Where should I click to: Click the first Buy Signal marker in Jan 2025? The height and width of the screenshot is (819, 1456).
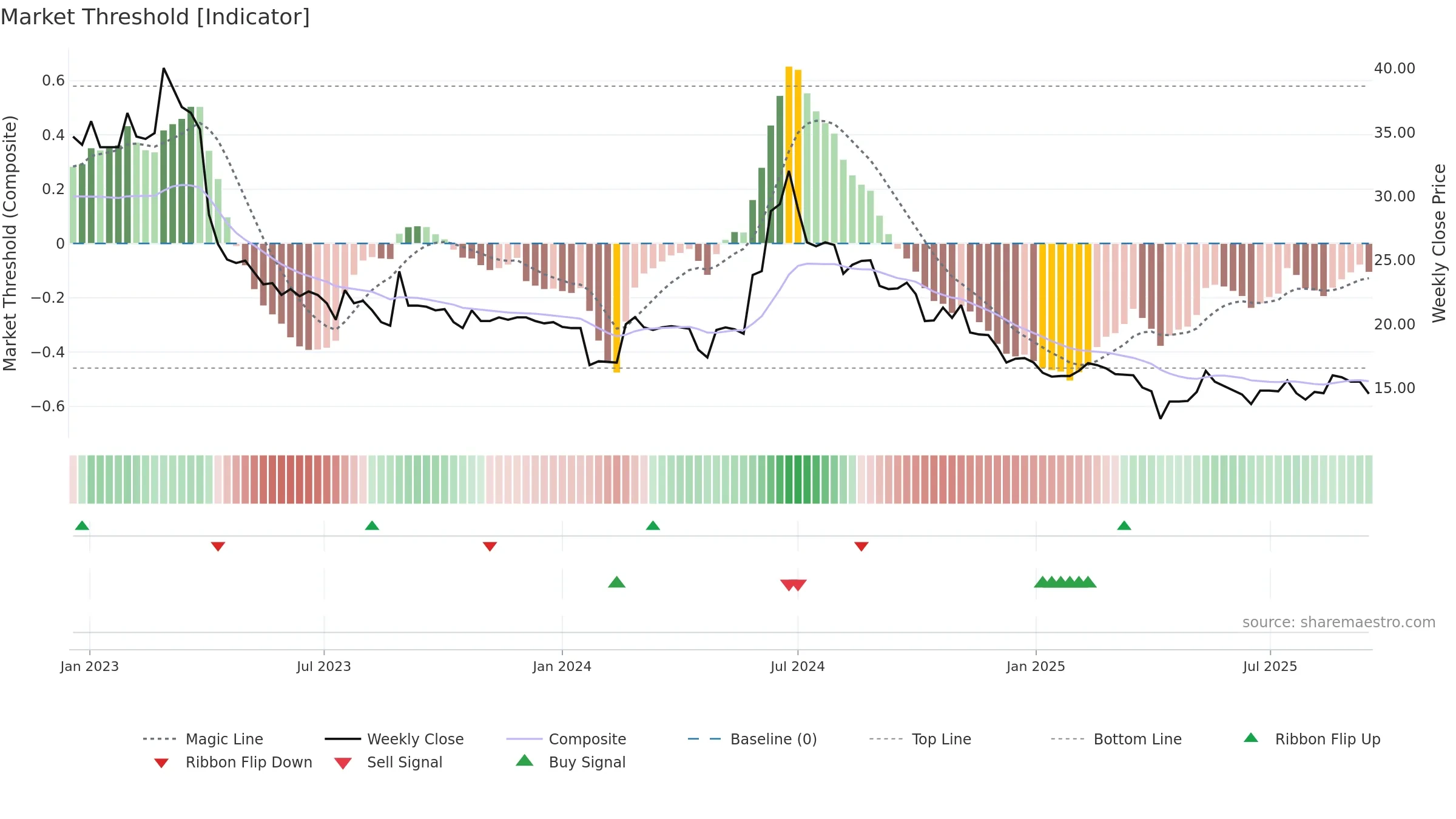(1042, 582)
